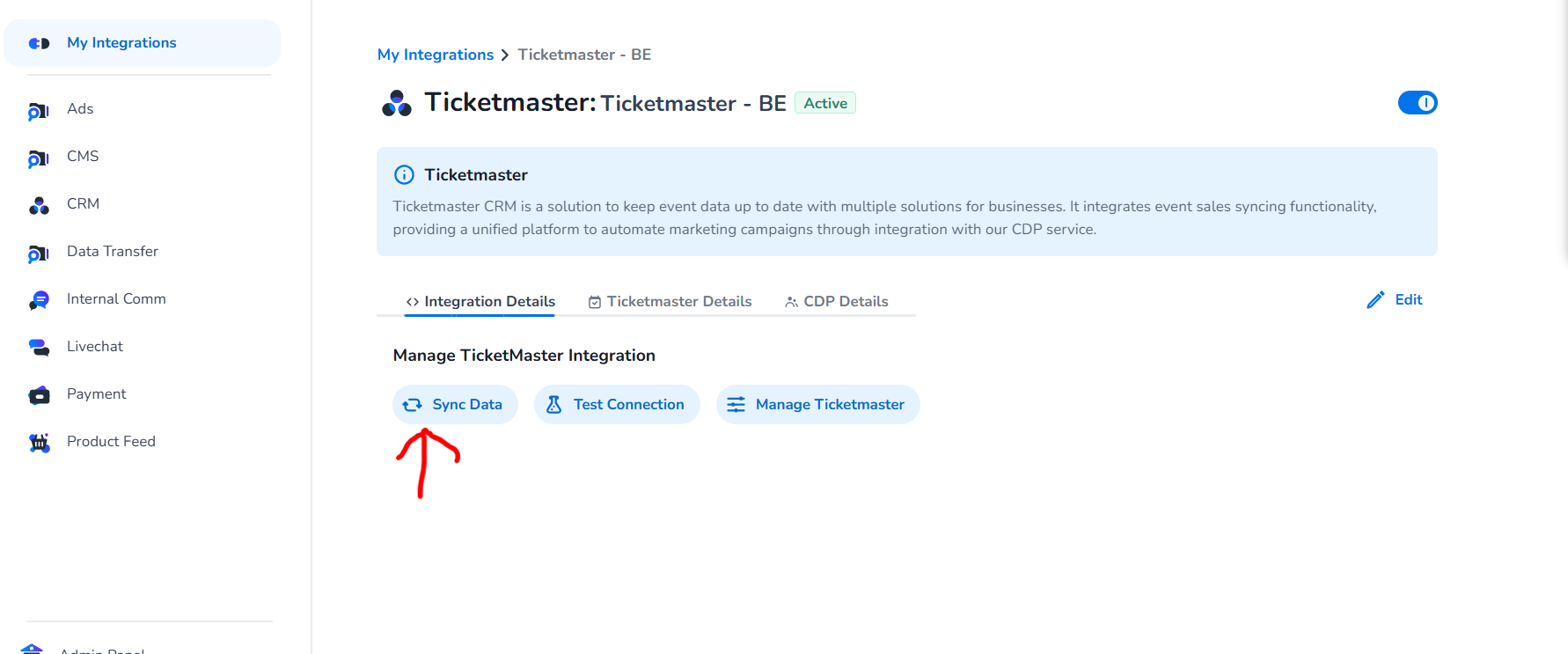Click the Edit link text
This screenshot has width=1568, height=654.
(x=1409, y=300)
